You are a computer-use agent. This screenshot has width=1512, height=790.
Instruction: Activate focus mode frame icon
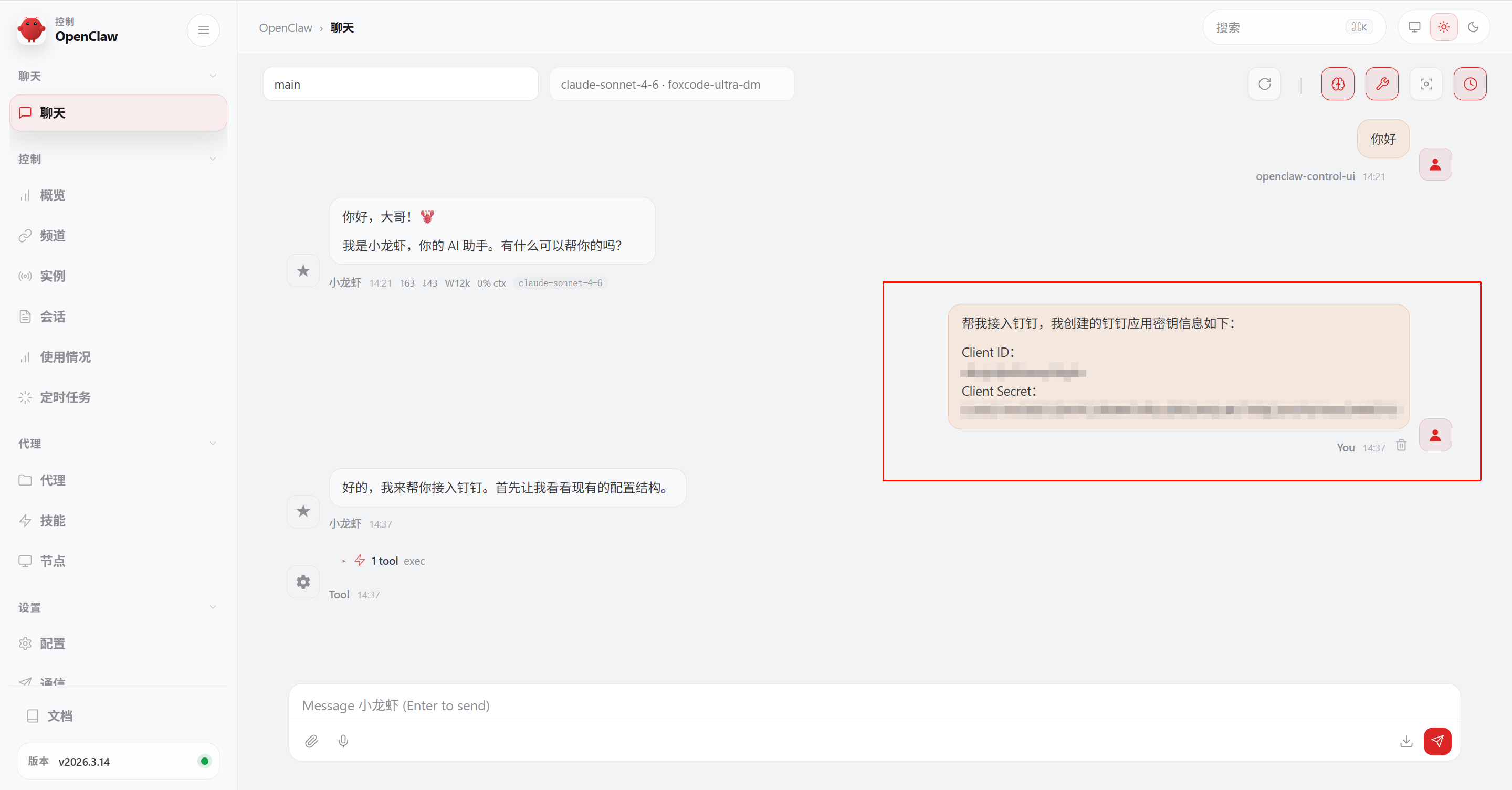pos(1426,84)
